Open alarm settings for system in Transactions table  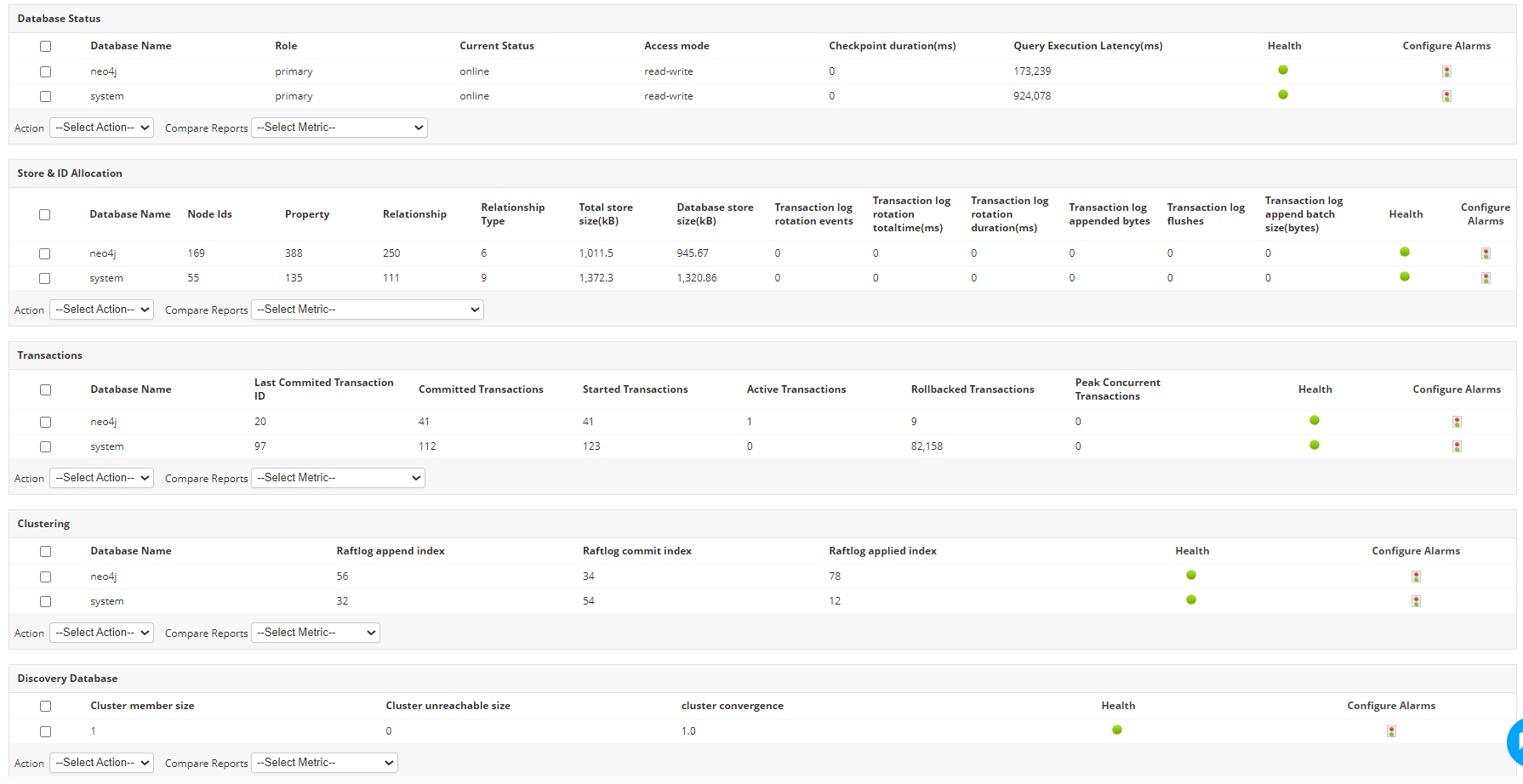click(x=1457, y=446)
